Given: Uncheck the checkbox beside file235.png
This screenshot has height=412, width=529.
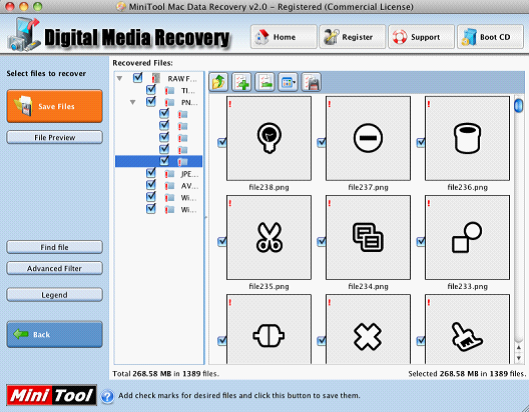Looking at the screenshot, I should tap(222, 242).
